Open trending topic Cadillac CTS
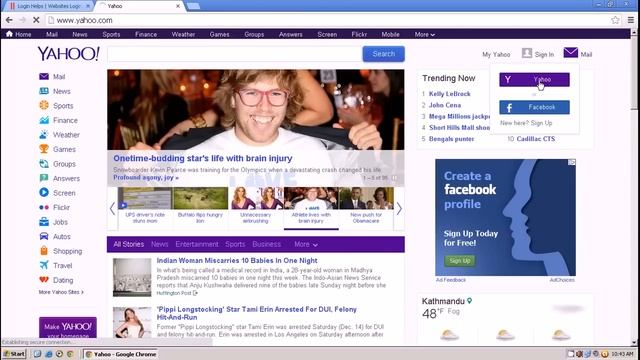Image resolution: width=640 pixels, height=360 pixels. (x=536, y=139)
